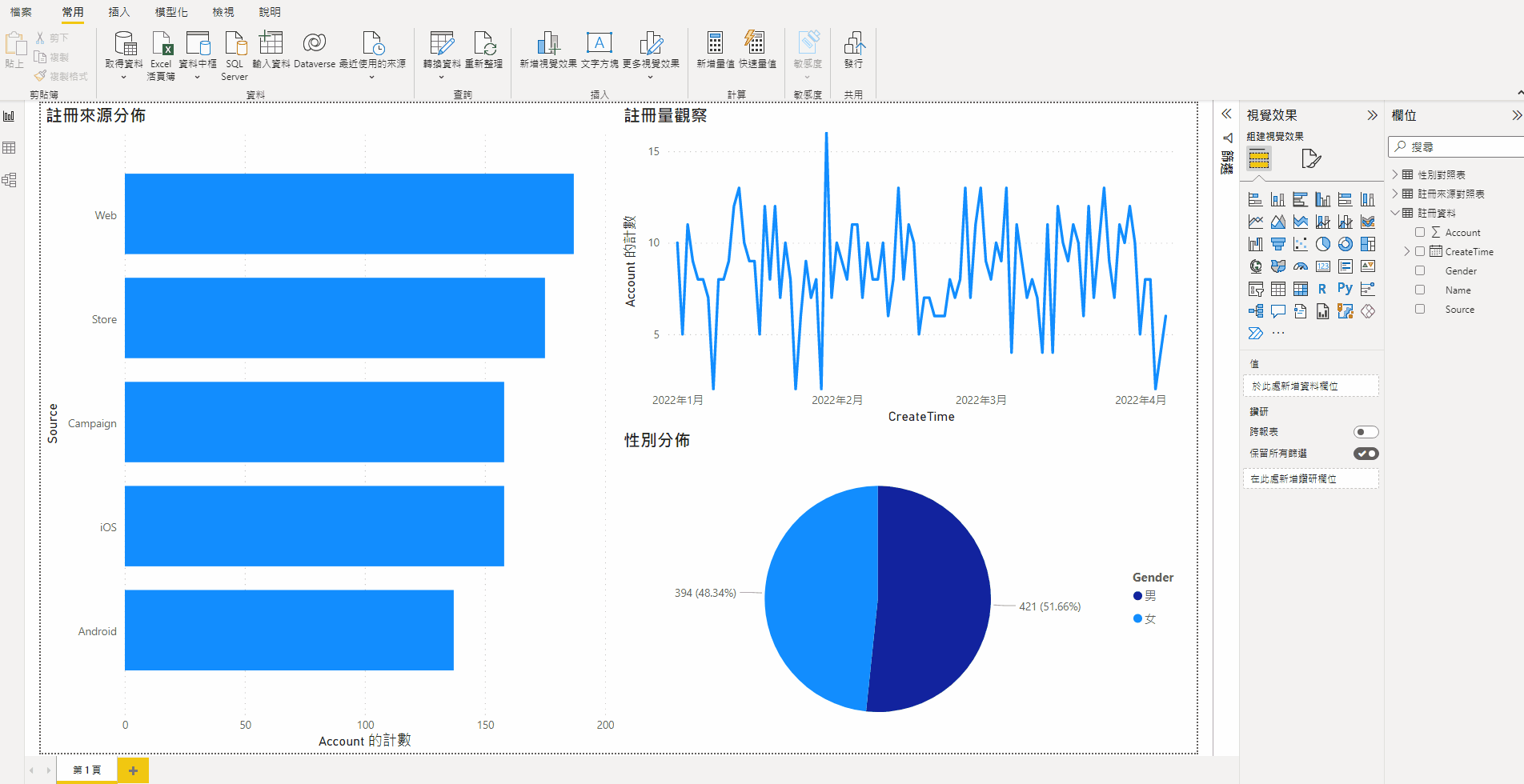Viewport: 1524px width, 784px height.
Task: Select the donut chart visual icon
Action: tap(1346, 244)
